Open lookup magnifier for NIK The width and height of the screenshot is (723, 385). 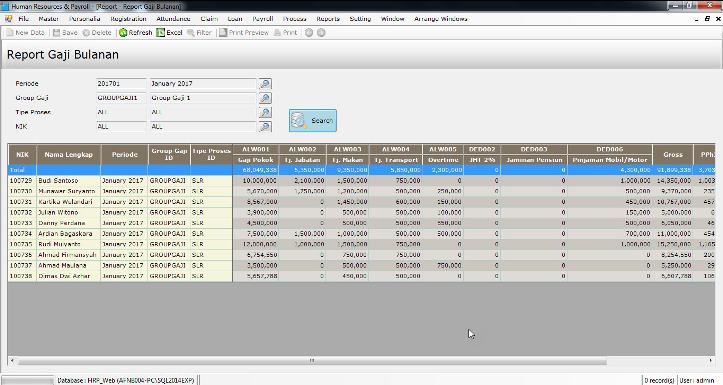(x=265, y=127)
